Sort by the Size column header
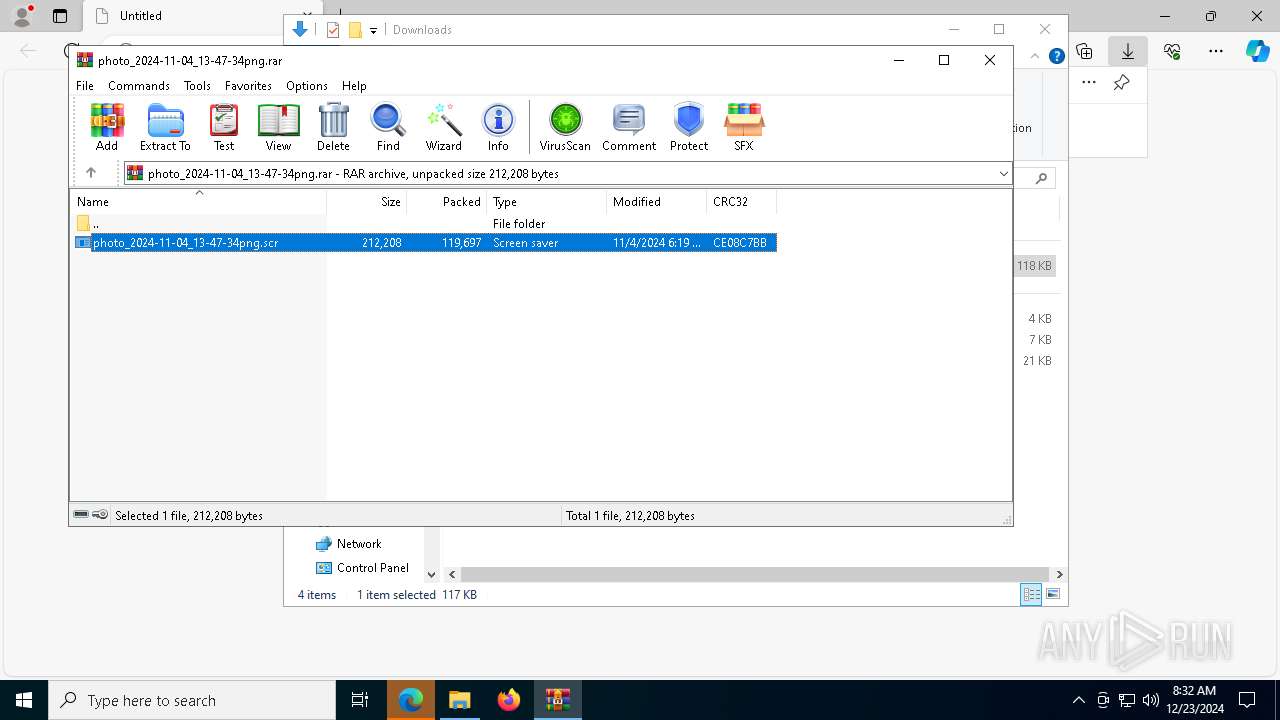The height and width of the screenshot is (720, 1280). (367, 202)
